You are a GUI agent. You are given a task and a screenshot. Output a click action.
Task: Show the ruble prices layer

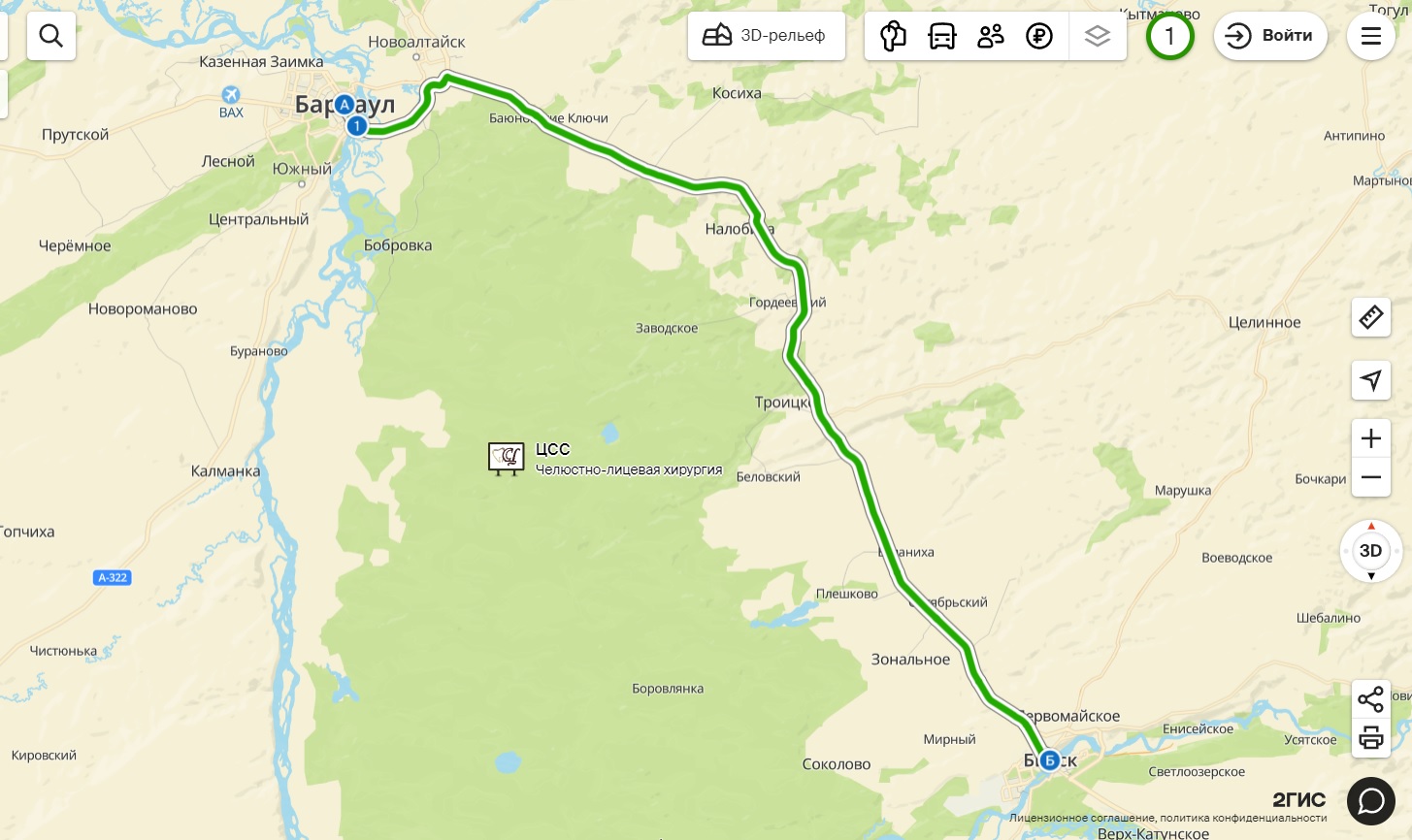[x=1039, y=36]
